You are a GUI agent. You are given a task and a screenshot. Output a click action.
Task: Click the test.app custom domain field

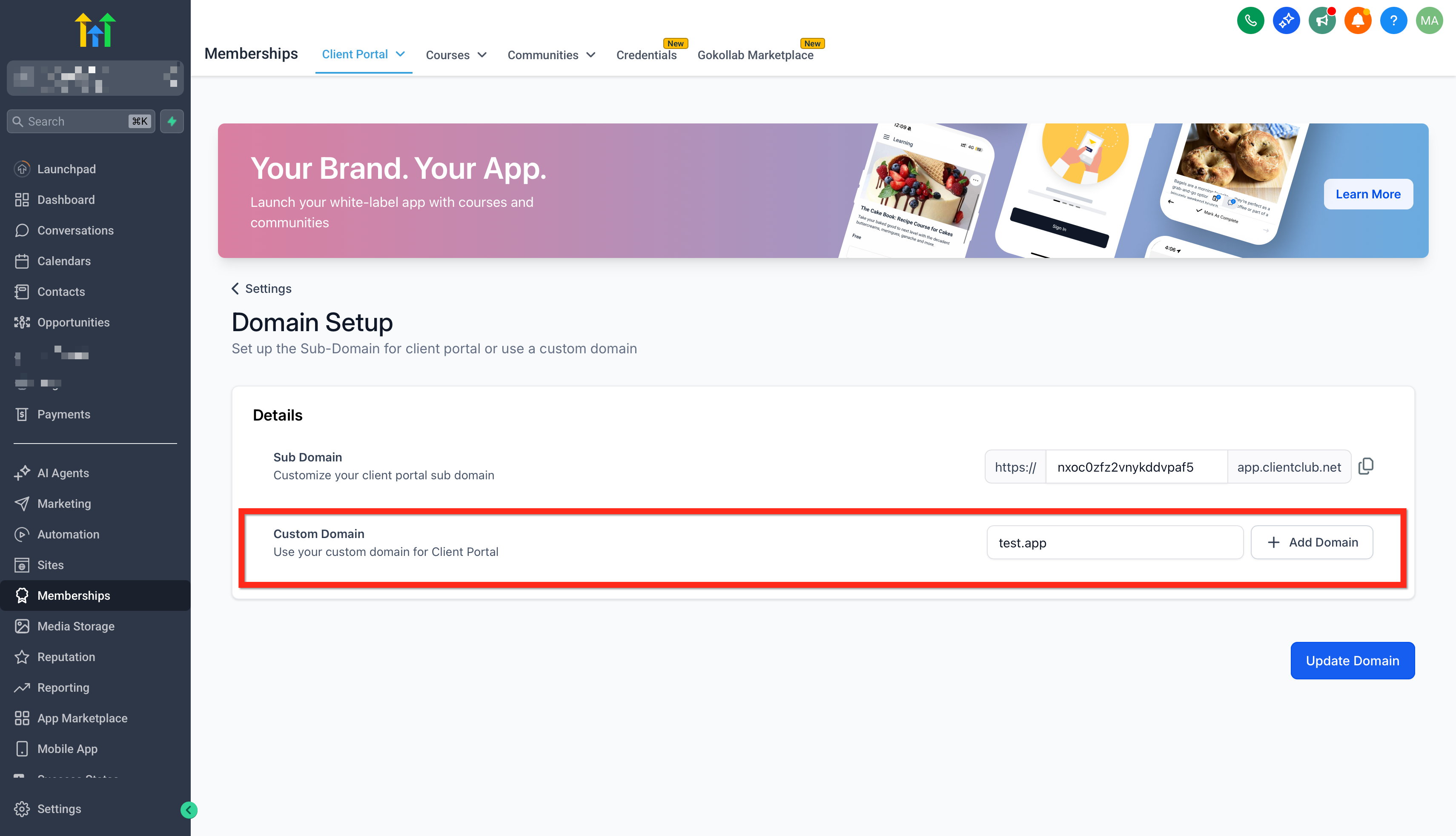[x=1115, y=542]
